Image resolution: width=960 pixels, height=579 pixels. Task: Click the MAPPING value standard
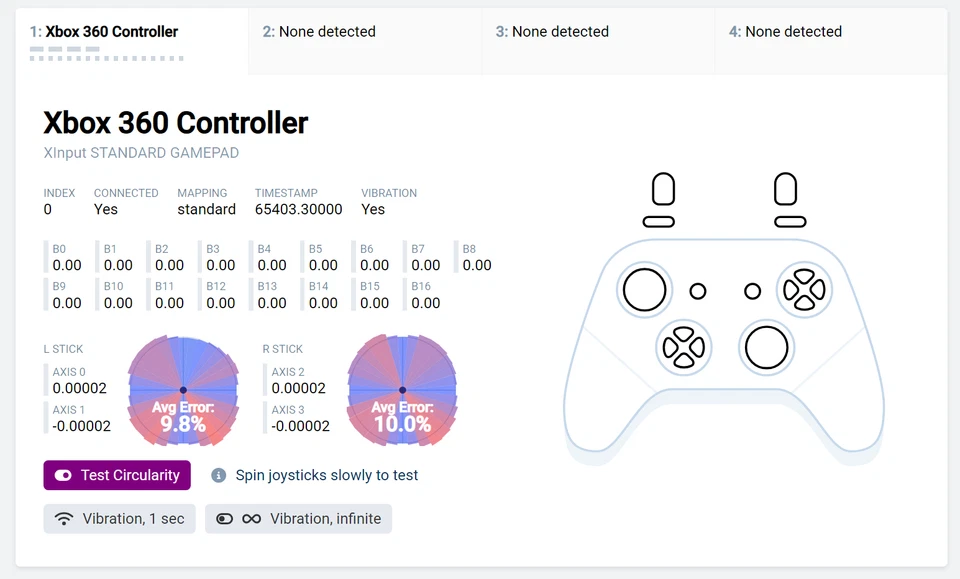click(x=206, y=209)
